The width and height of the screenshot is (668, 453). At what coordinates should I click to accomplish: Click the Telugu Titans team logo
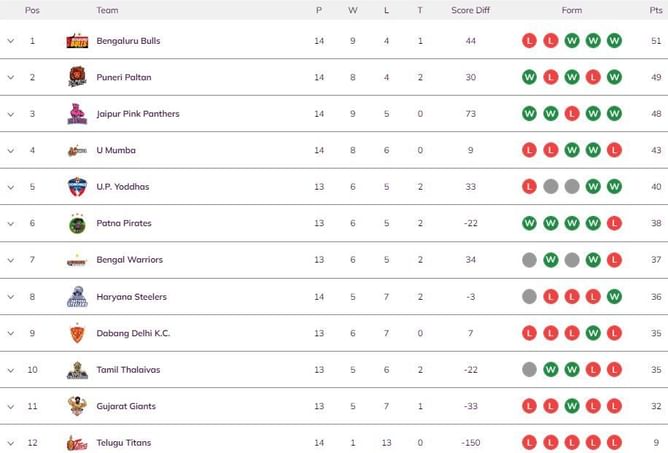[x=77, y=443]
